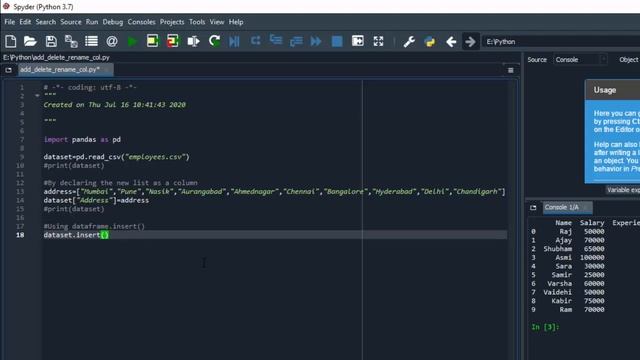Image resolution: width=640 pixels, height=360 pixels.
Task: Click the dataset["Address"]=address line
Action: pos(96,200)
